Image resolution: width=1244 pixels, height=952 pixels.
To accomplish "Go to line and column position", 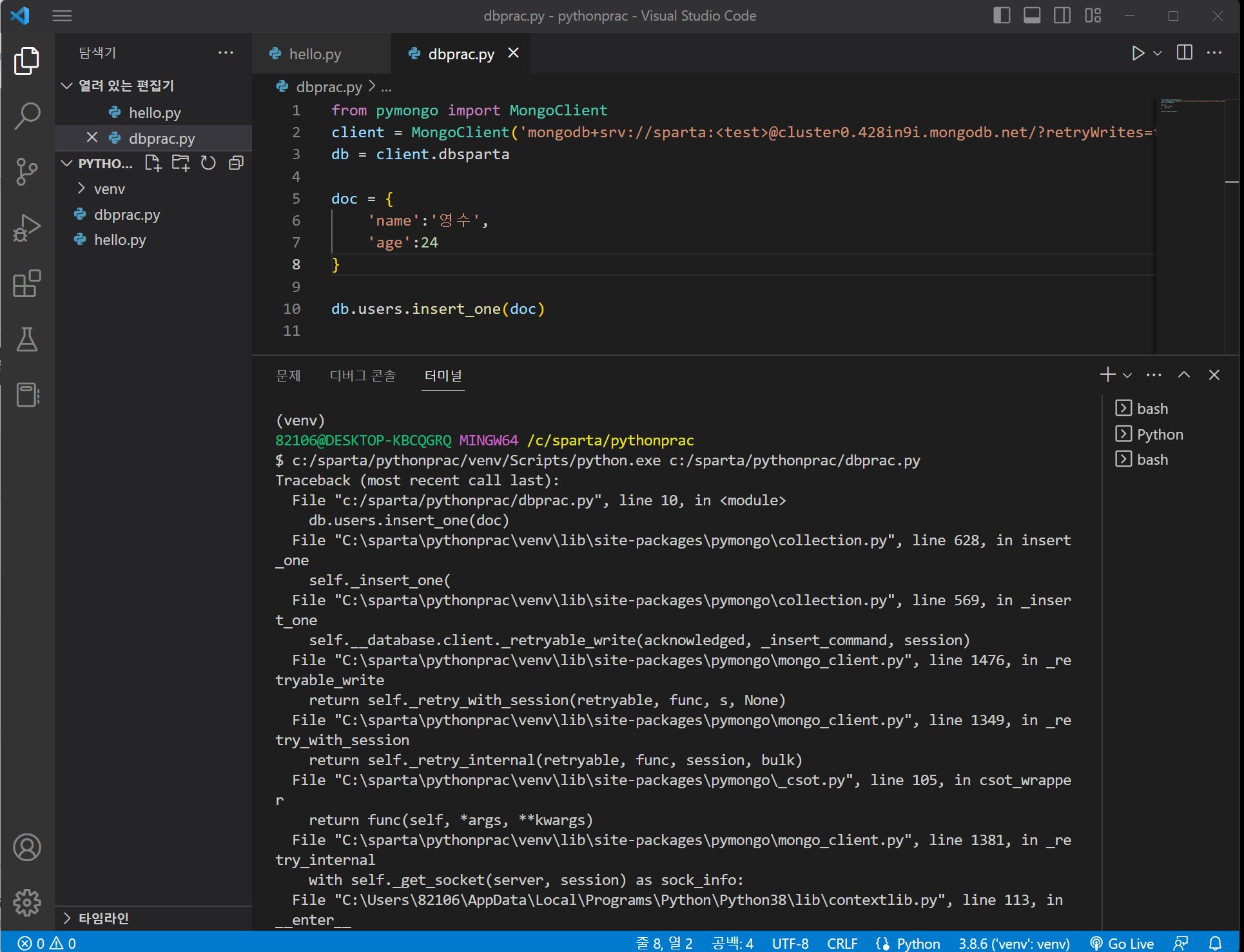I will [664, 943].
